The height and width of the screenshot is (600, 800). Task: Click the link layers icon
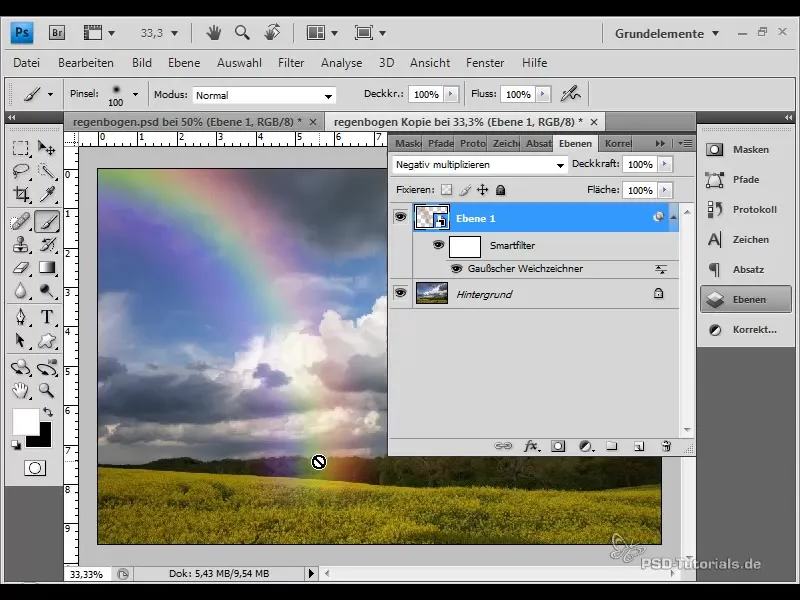(x=503, y=446)
